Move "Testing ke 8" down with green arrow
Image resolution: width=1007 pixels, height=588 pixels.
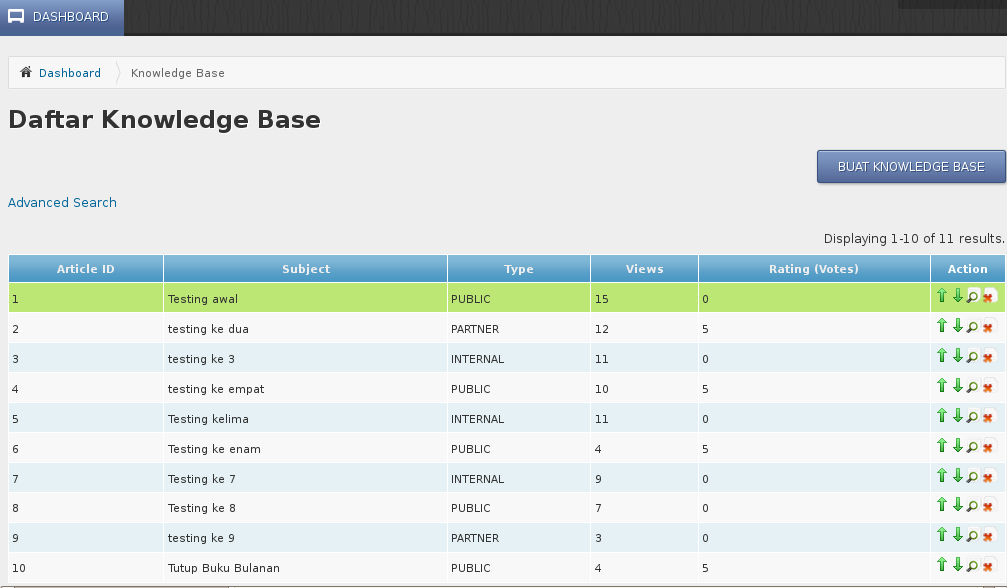[x=958, y=506]
